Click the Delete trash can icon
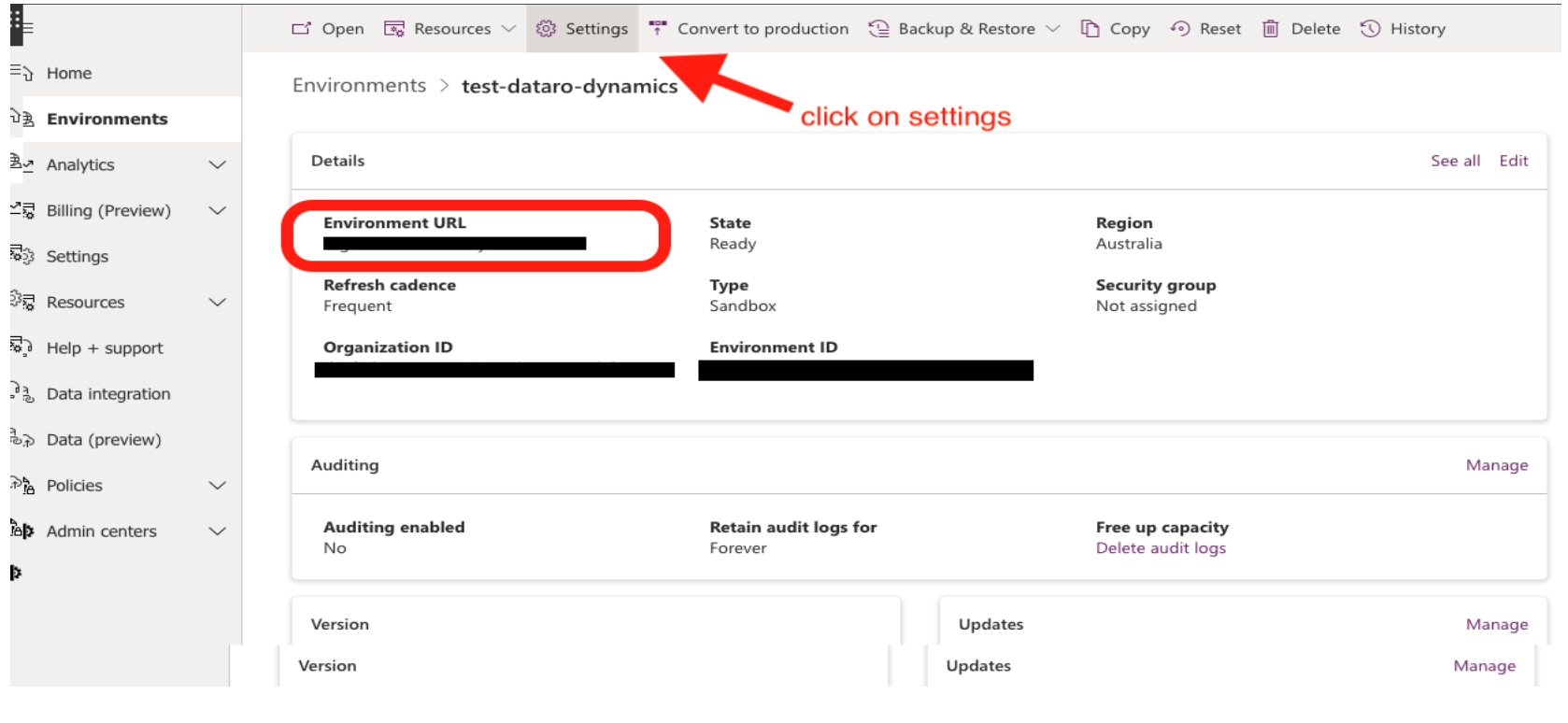 point(1271,29)
